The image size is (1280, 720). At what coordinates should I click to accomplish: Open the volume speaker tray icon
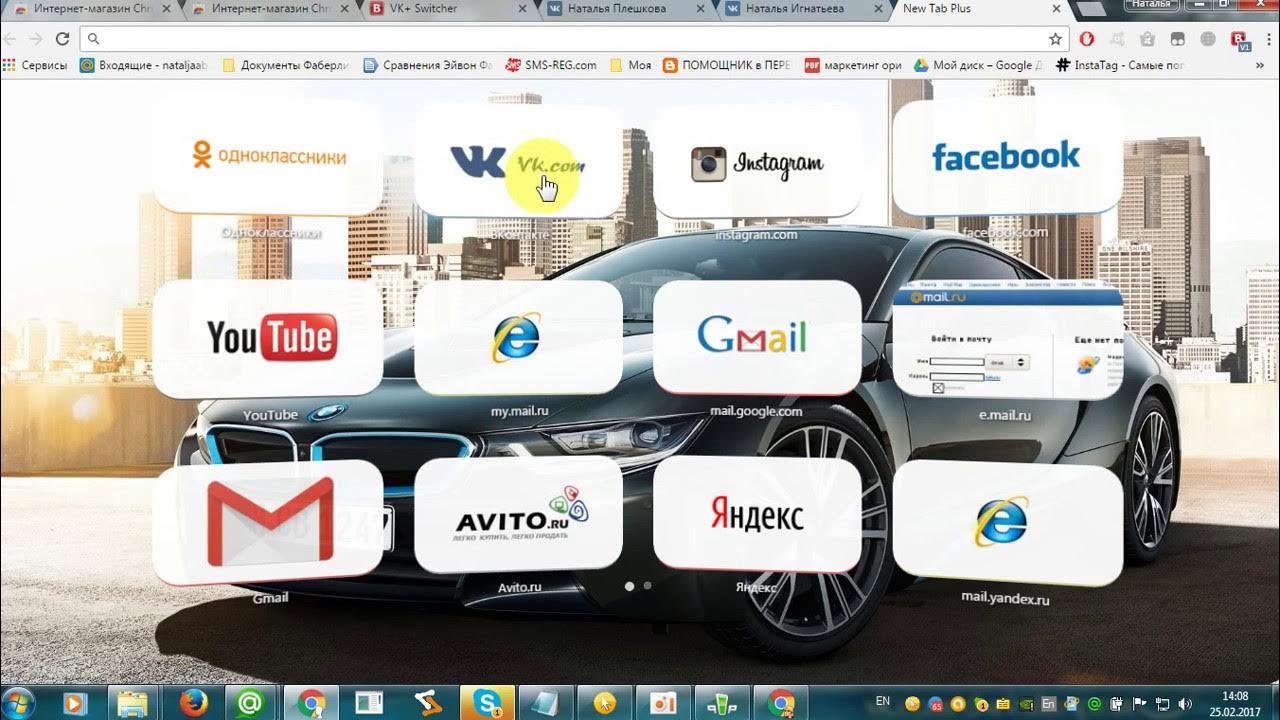coord(1185,704)
